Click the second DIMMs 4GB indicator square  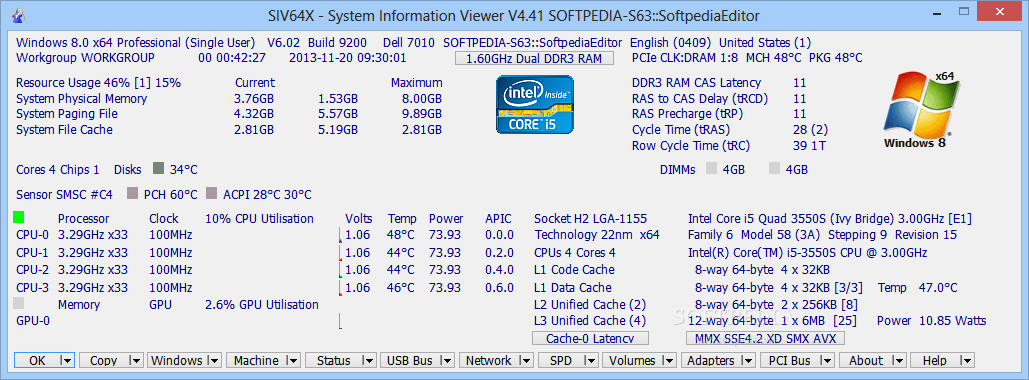tap(774, 169)
